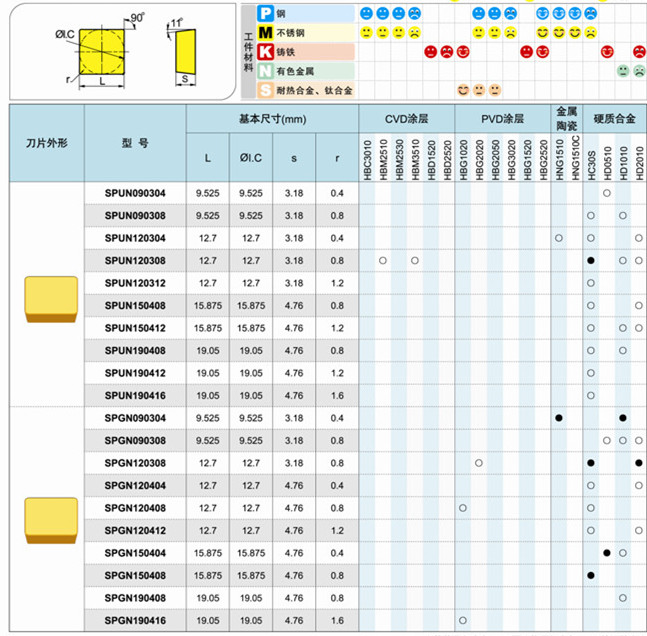
Task: Open model number SPUN090304
Action: (x=135, y=192)
